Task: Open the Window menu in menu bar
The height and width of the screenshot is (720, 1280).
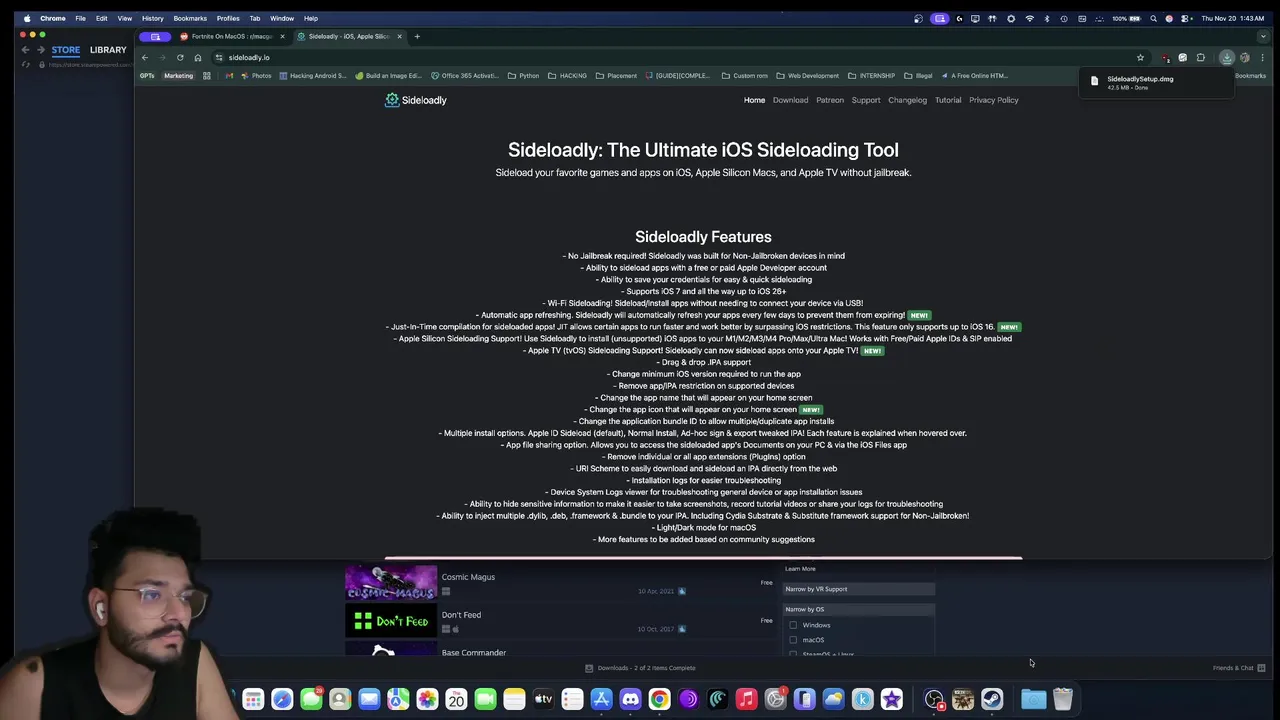Action: point(282,18)
